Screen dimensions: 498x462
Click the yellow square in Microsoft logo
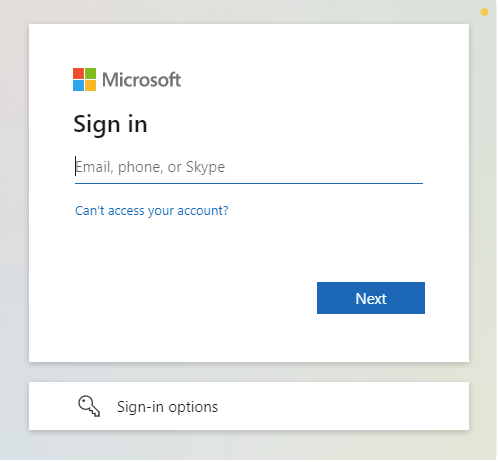[x=90, y=86]
